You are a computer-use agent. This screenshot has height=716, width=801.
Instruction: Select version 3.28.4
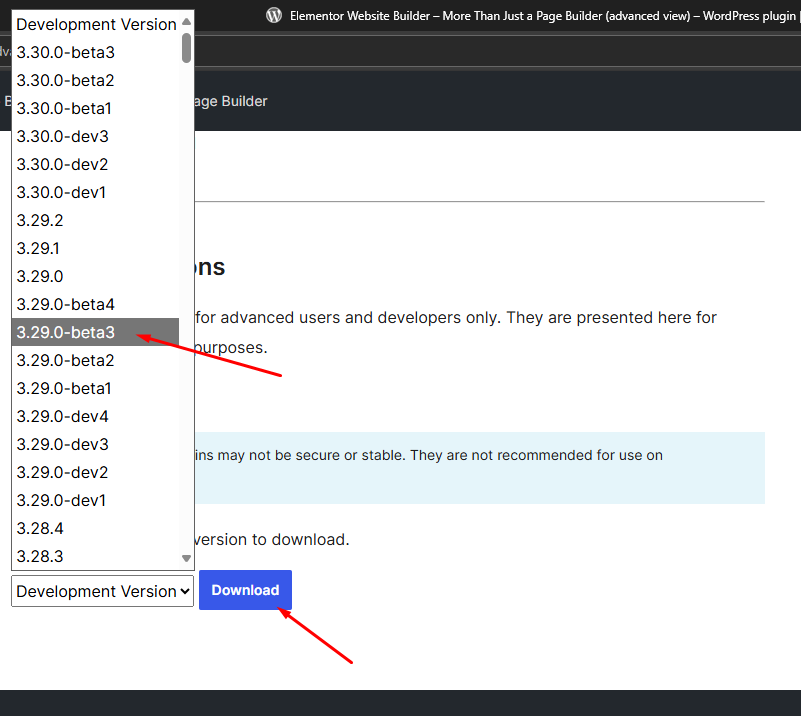click(96, 528)
